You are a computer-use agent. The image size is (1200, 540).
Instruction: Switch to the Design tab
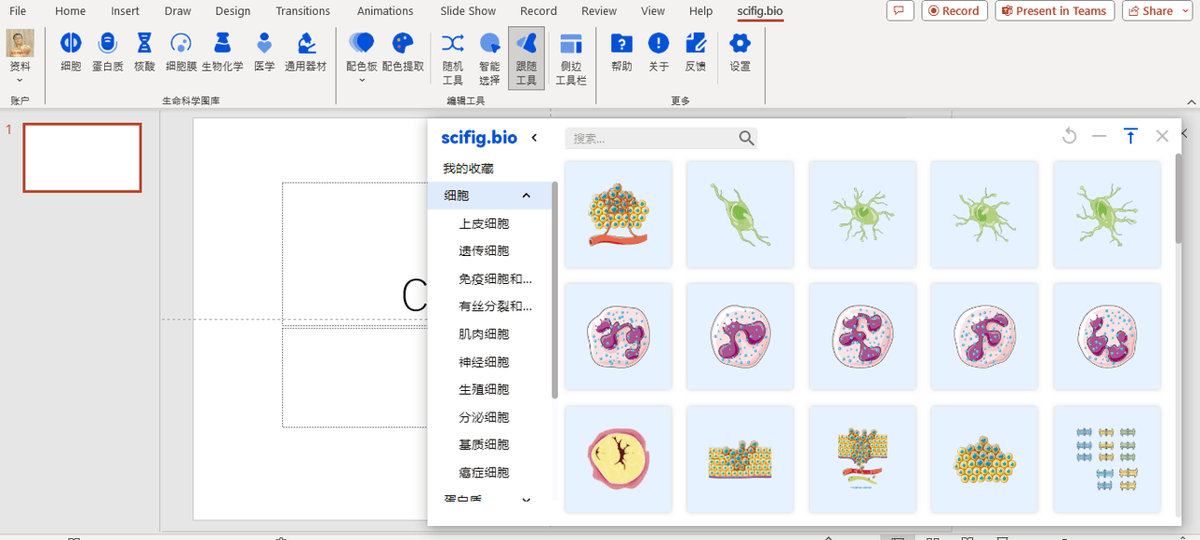click(233, 11)
